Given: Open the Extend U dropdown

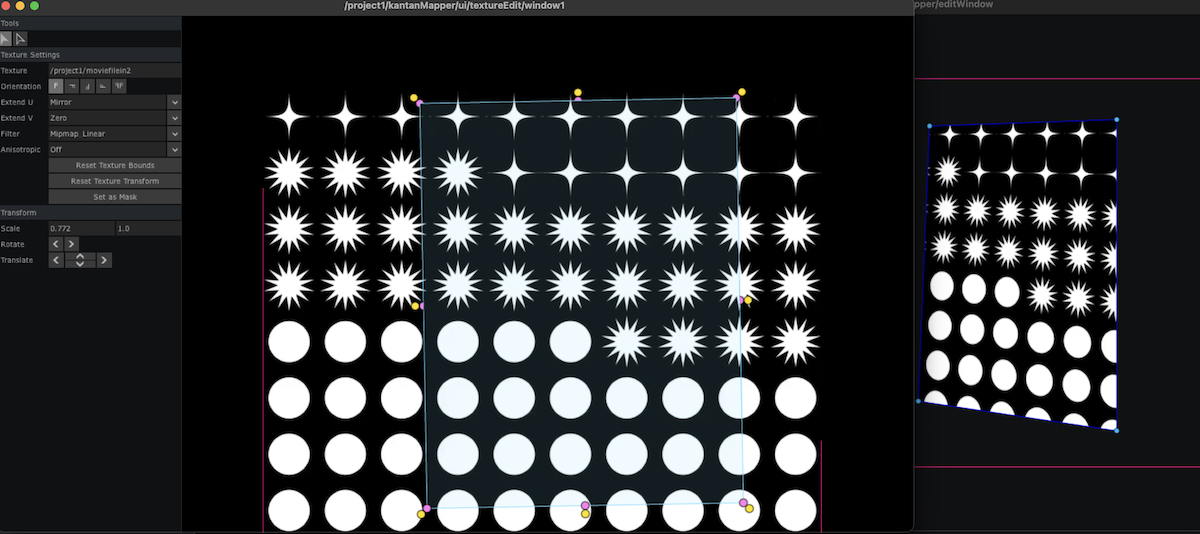Looking at the screenshot, I should tap(174, 102).
